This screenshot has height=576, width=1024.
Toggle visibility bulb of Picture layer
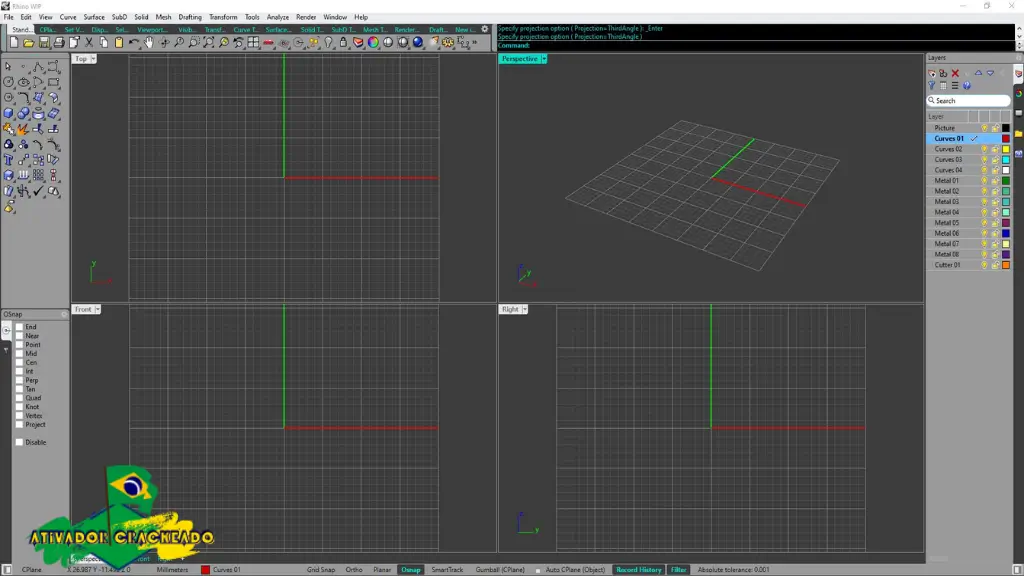[x=984, y=128]
